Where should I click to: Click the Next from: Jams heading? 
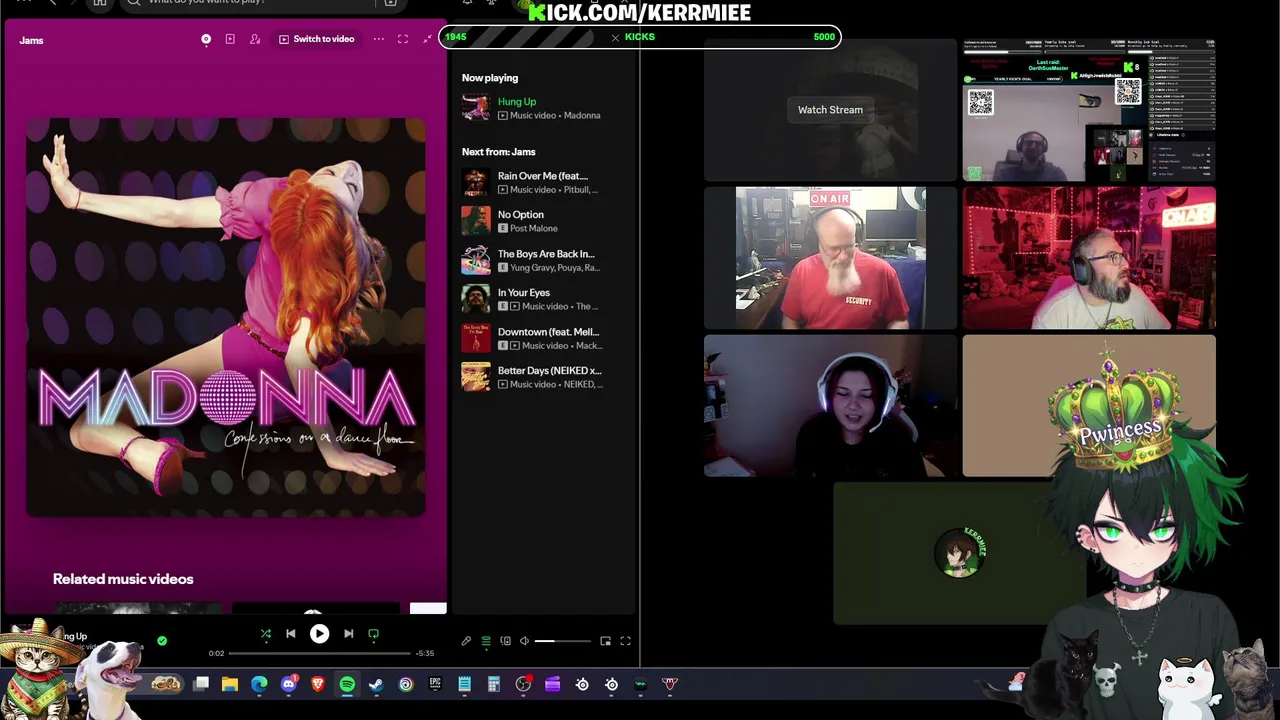pyautogui.click(x=499, y=152)
